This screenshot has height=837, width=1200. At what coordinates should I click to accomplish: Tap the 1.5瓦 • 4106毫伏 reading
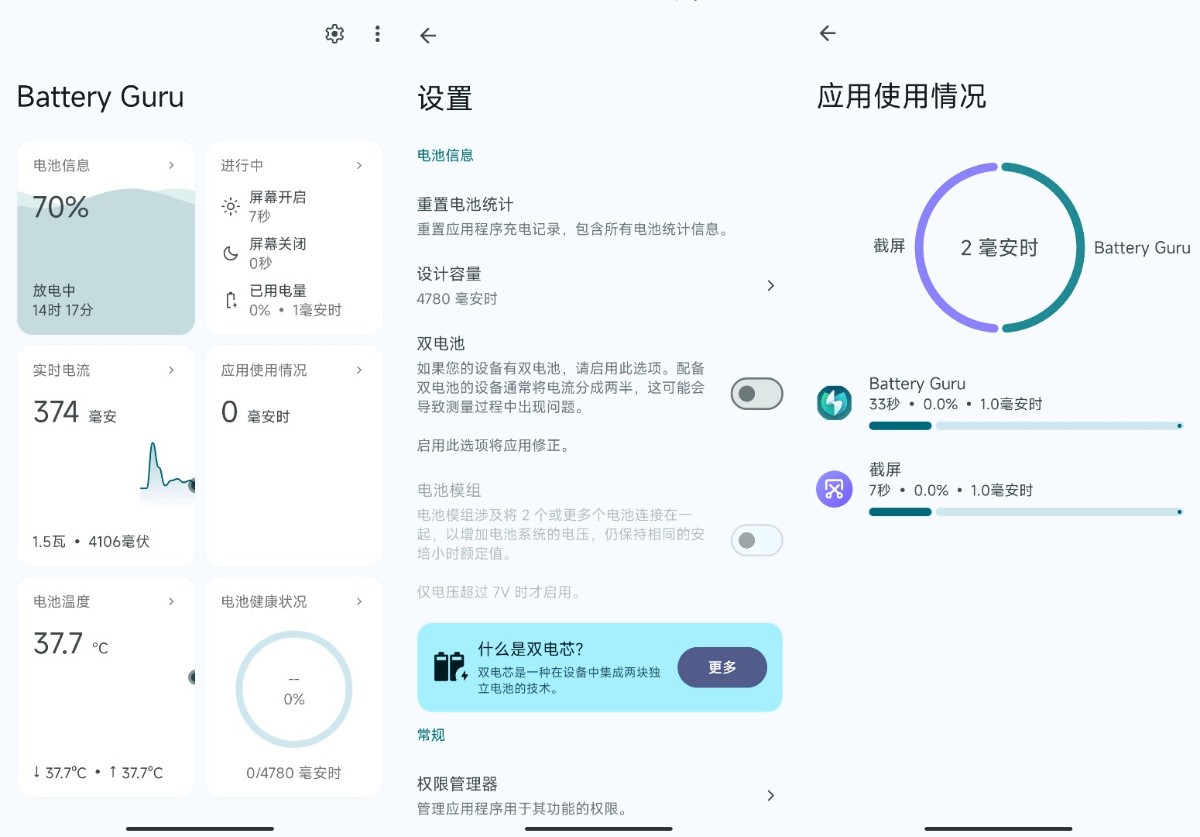[x=91, y=542]
